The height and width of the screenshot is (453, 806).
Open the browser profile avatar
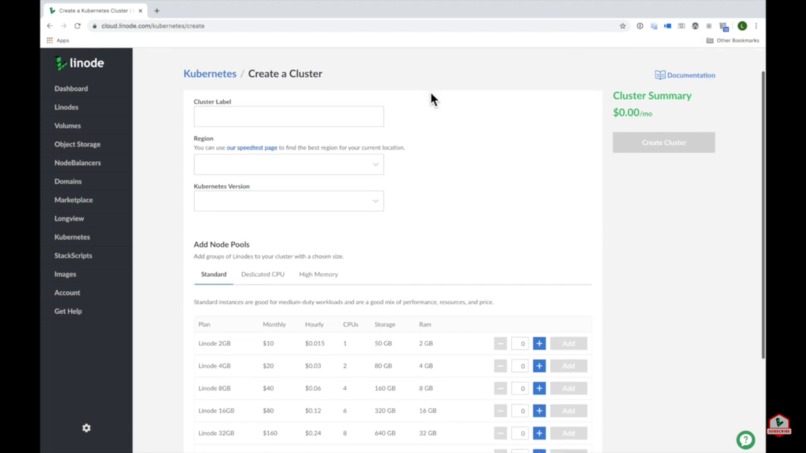click(x=742, y=26)
